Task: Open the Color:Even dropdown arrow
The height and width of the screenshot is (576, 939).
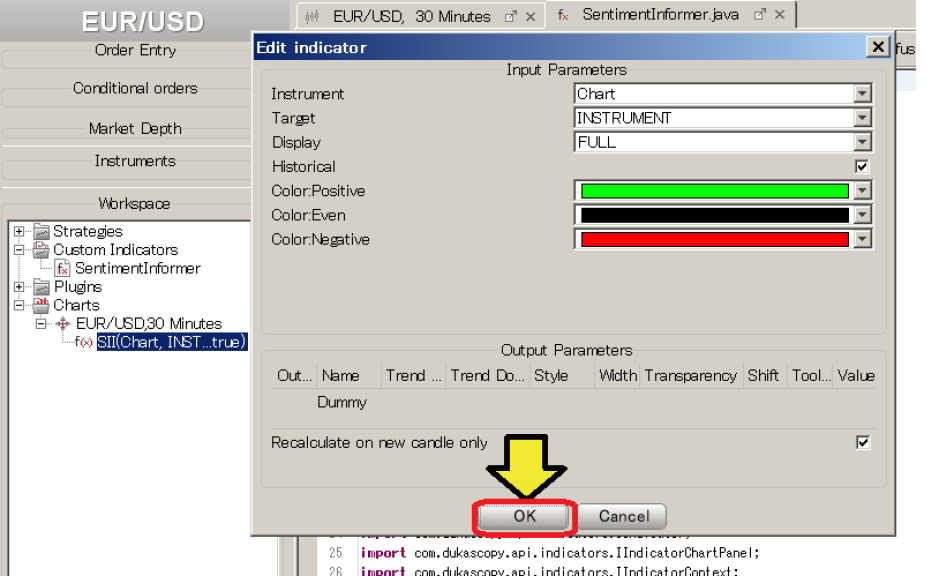Action: click(862, 215)
